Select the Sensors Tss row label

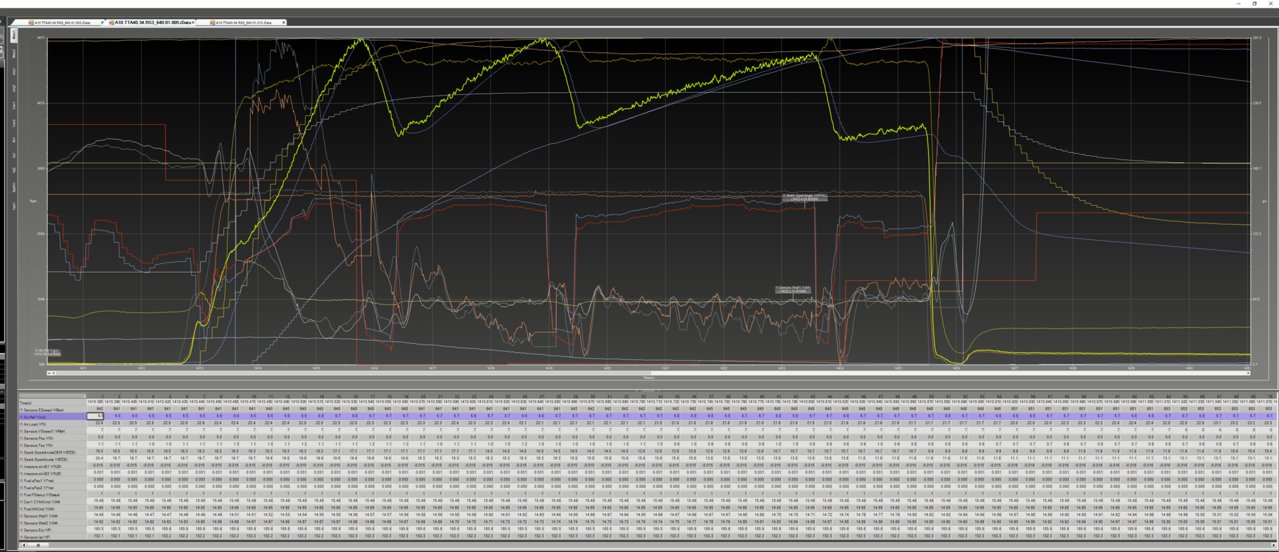click(x=52, y=445)
